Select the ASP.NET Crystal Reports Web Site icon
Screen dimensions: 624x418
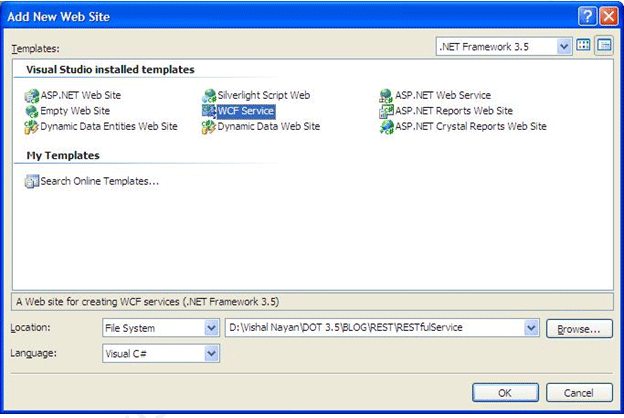click(386, 127)
